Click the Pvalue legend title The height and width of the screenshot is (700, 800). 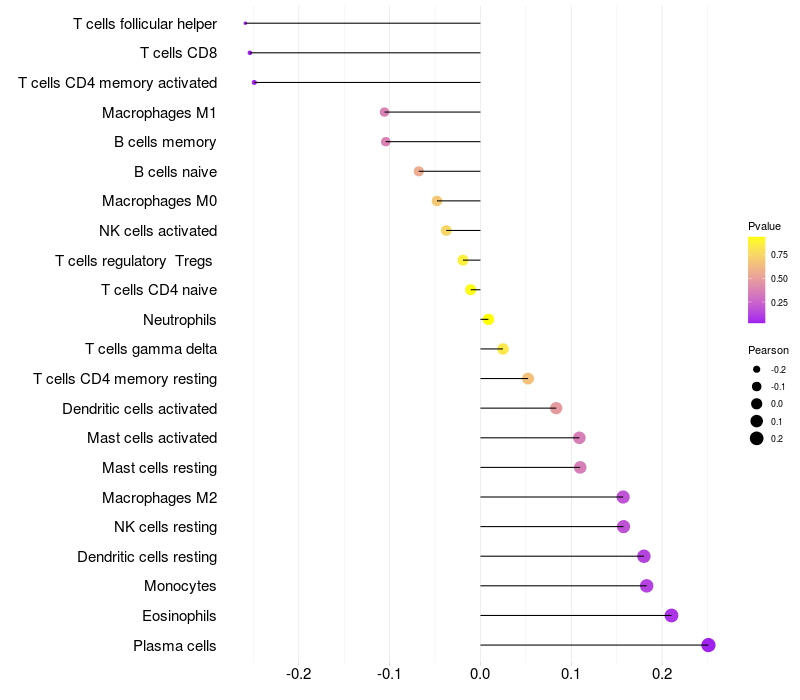(x=764, y=226)
